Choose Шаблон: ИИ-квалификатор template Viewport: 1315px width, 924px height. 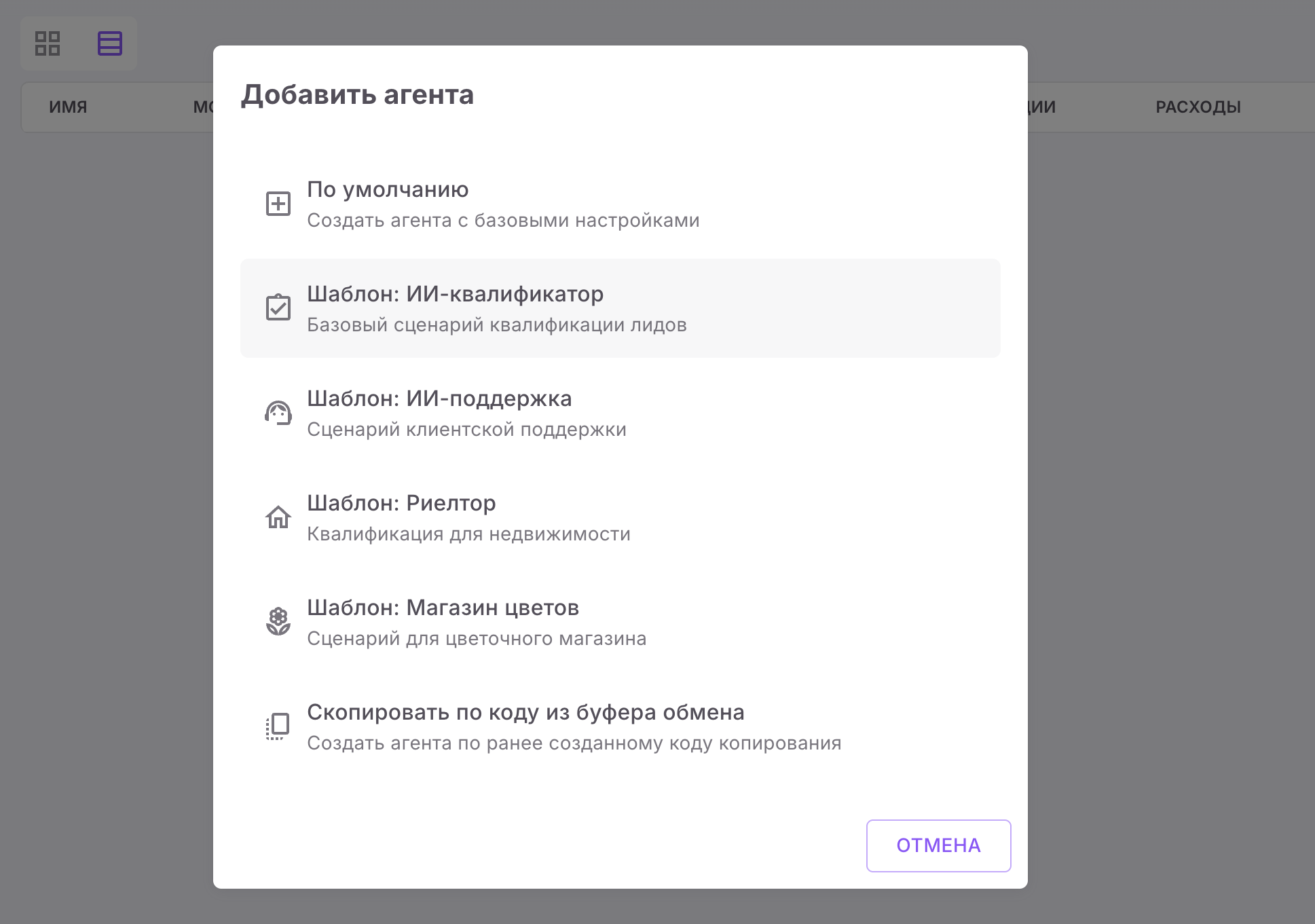[455, 294]
